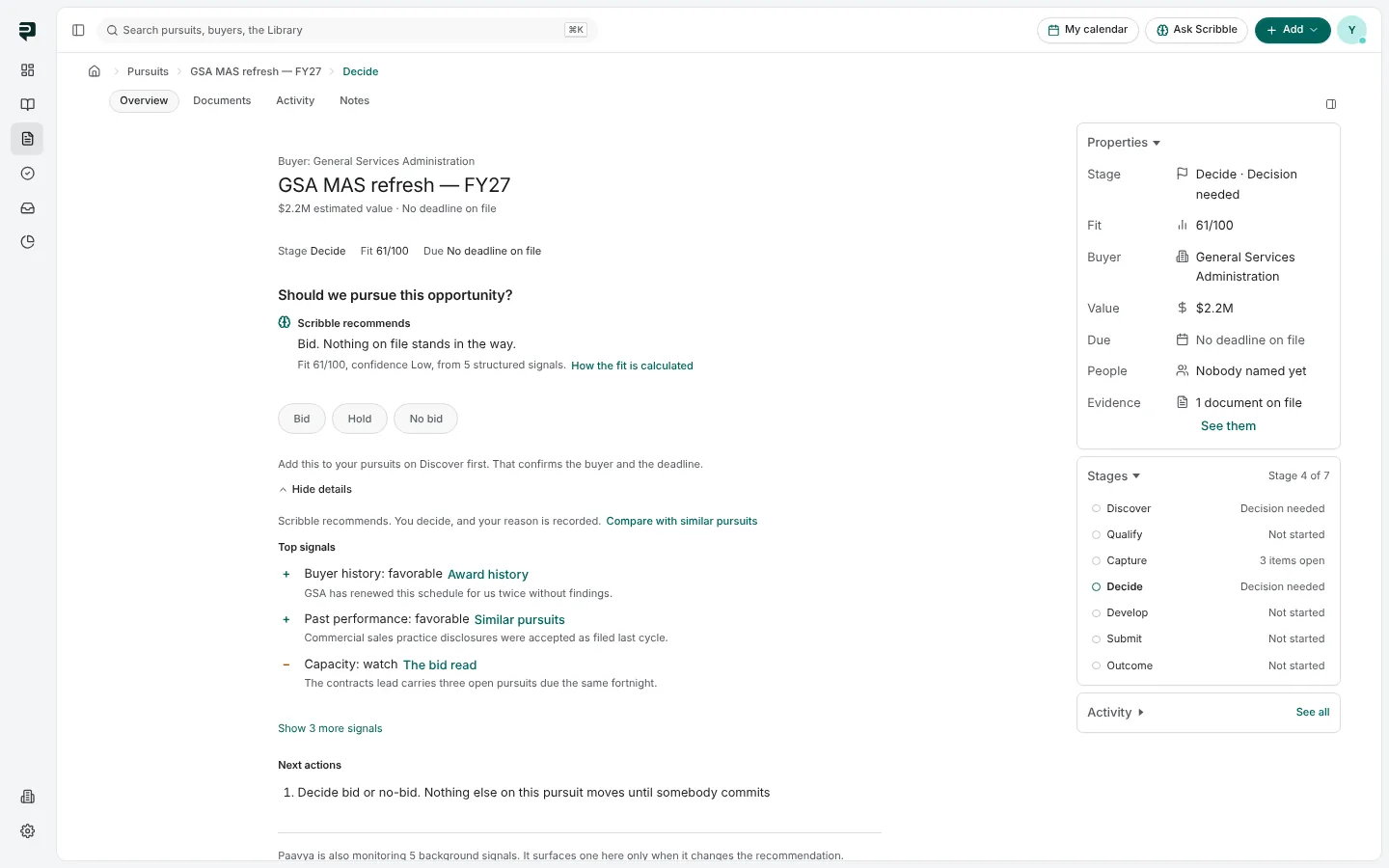The image size is (1389, 868).
Task: Collapse details with Hide details
Action: click(315, 490)
